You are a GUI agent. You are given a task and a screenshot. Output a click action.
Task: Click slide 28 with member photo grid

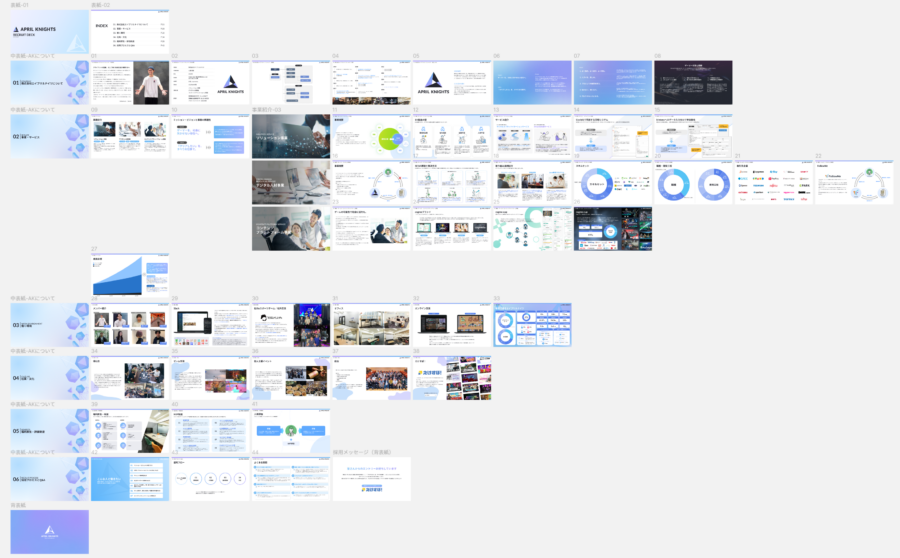pyautogui.click(x=130, y=325)
